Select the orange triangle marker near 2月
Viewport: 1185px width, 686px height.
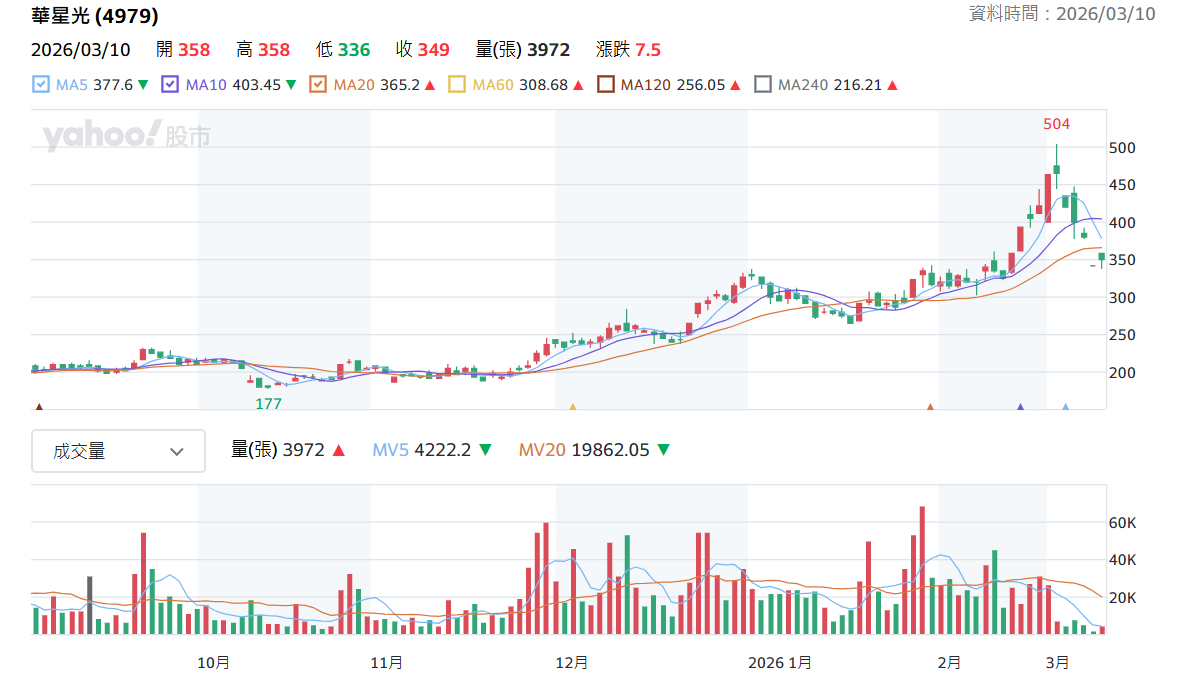[930, 406]
